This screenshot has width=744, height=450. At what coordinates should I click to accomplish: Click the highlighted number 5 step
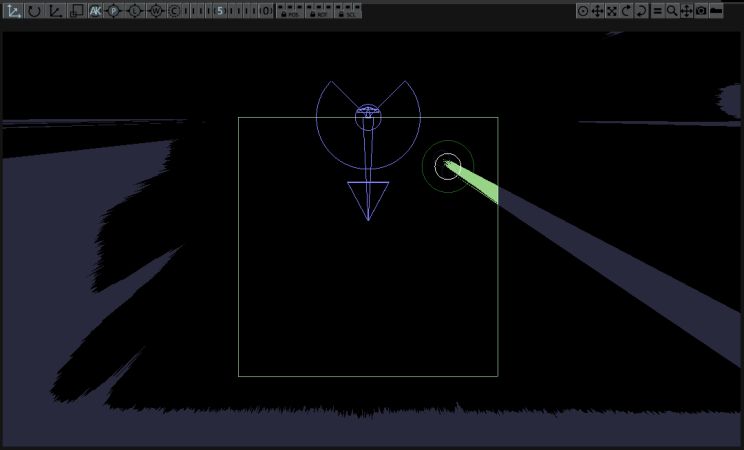click(219, 11)
